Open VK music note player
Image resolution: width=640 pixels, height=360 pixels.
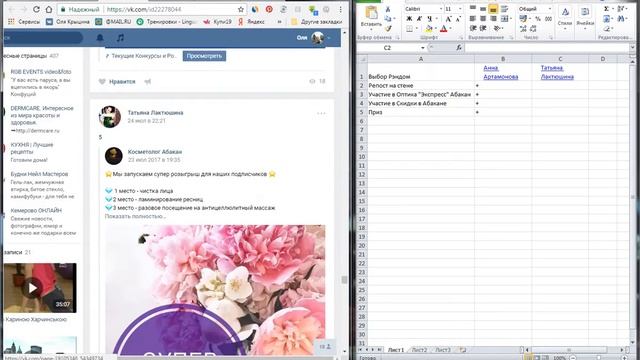(120, 38)
